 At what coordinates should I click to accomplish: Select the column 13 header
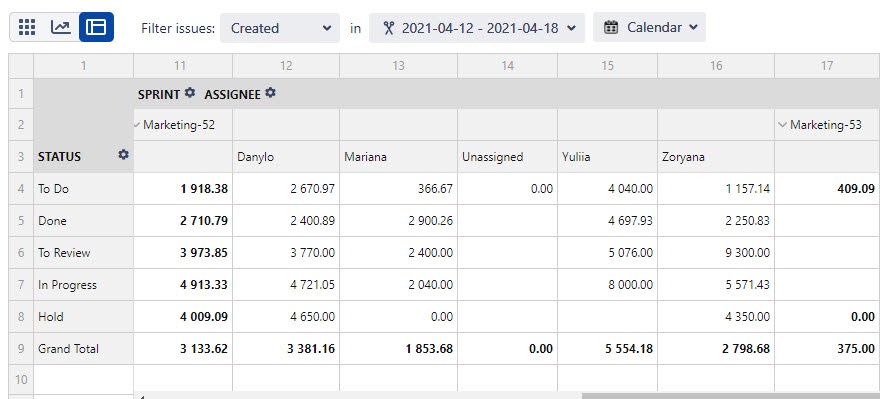(398, 66)
